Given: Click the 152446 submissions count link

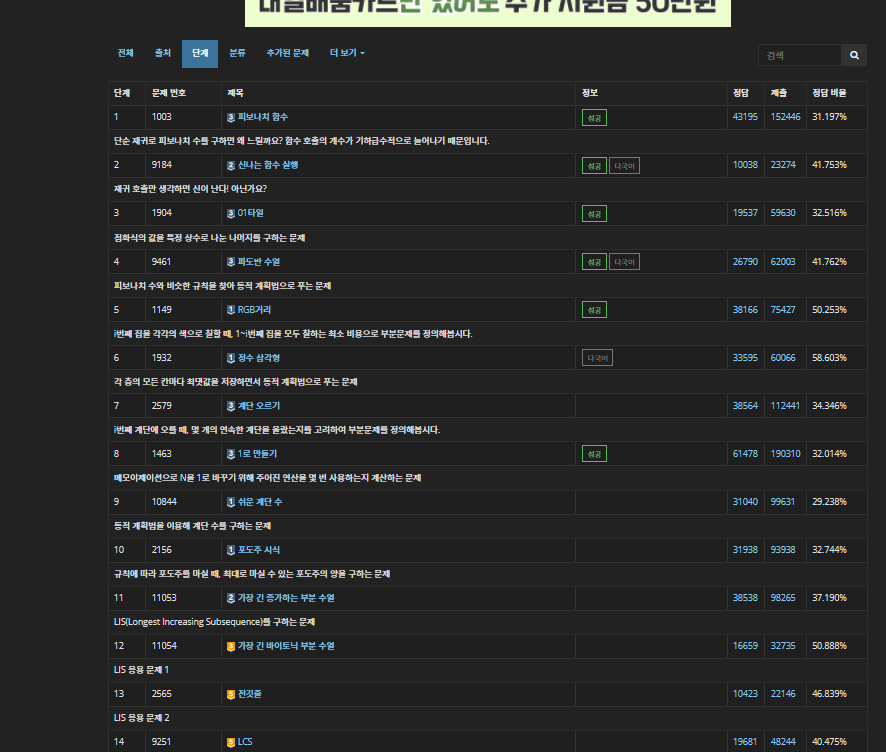Looking at the screenshot, I should 785,117.
